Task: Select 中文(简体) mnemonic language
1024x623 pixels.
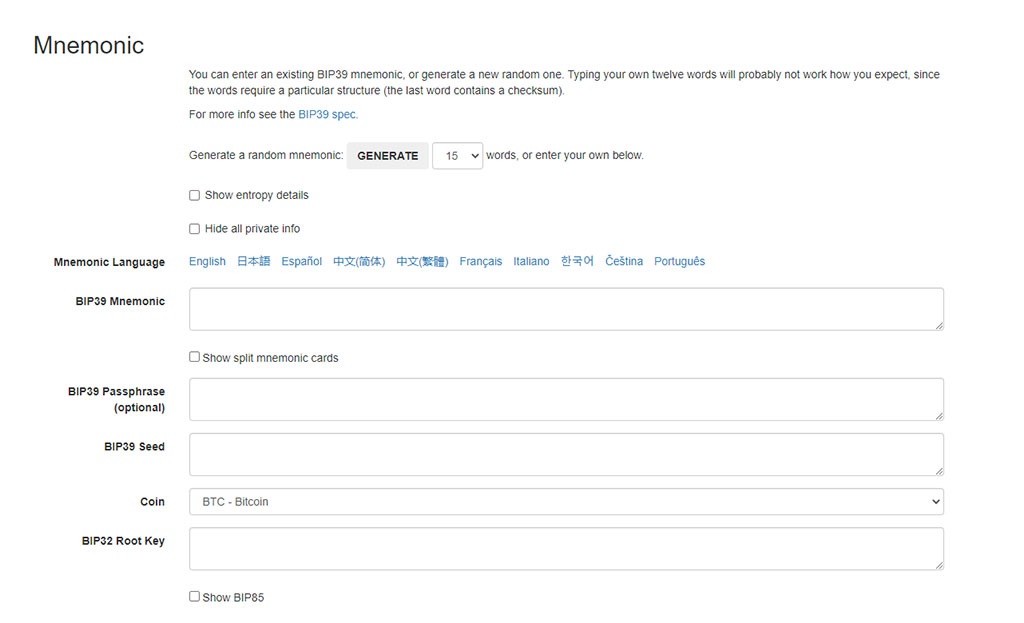Action: coord(359,261)
